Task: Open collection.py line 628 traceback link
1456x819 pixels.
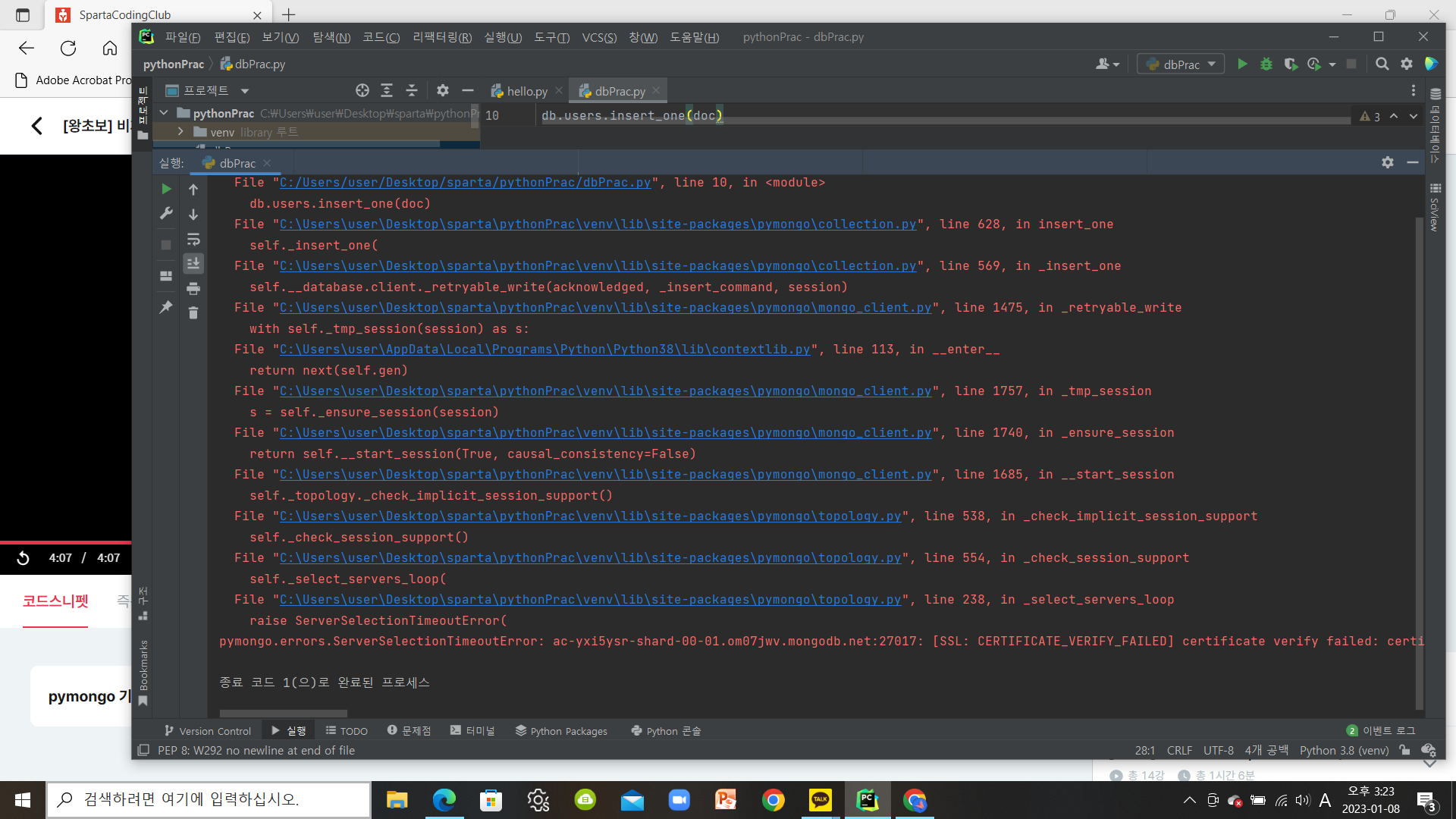Action: [598, 224]
